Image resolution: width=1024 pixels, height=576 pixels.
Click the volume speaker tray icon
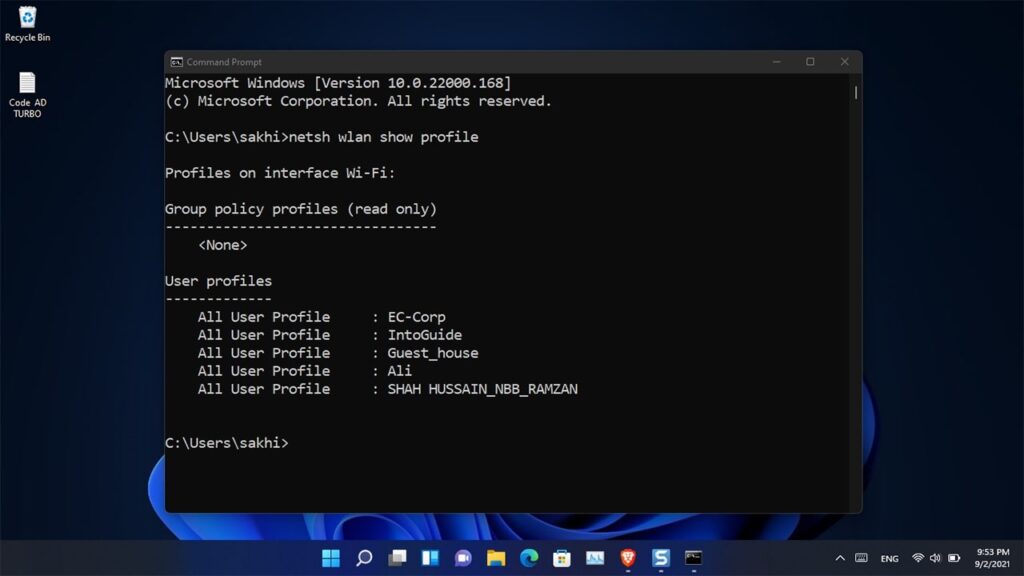coord(935,558)
